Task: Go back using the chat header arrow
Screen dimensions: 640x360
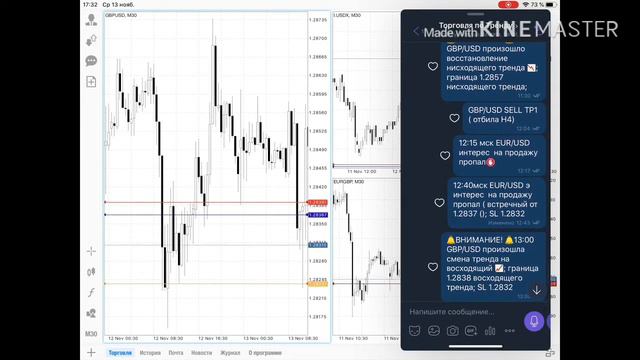Action: [x=416, y=31]
